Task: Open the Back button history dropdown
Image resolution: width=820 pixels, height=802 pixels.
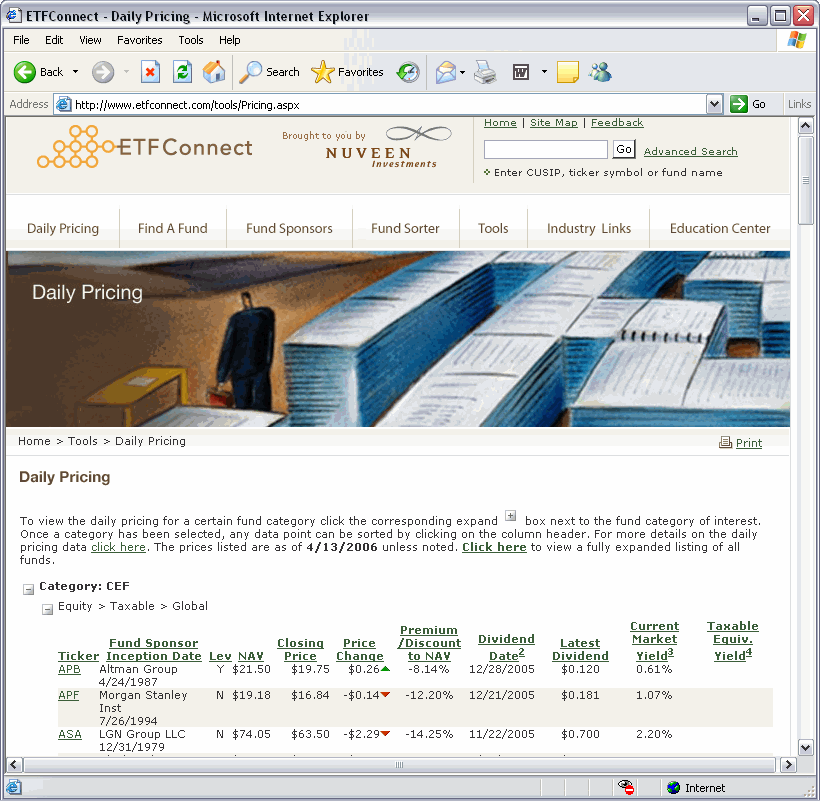Action: [75, 72]
